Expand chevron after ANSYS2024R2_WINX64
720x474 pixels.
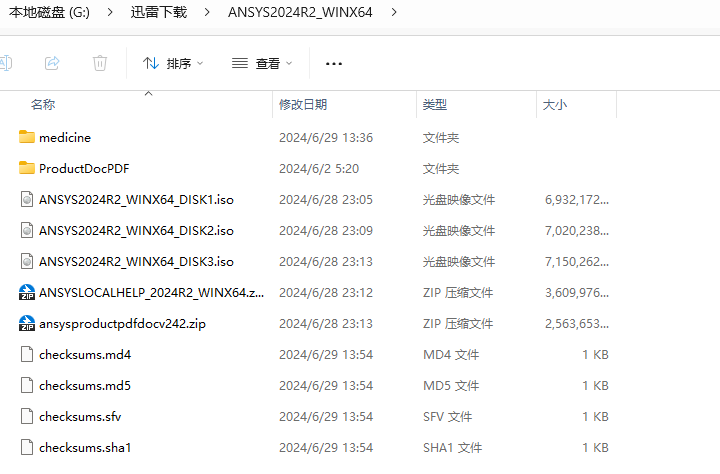click(394, 12)
